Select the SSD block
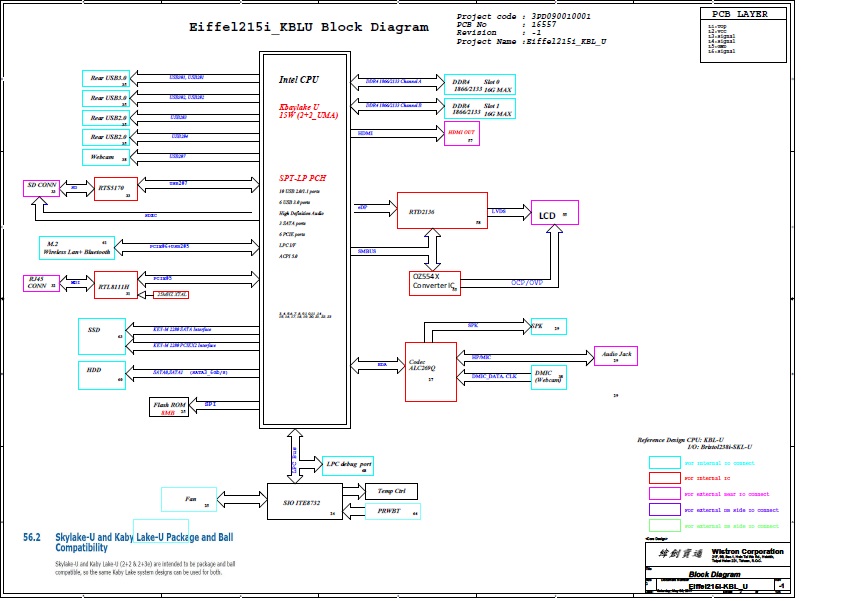Image resolution: width=851 pixels, height=601 pixels. 101,335
